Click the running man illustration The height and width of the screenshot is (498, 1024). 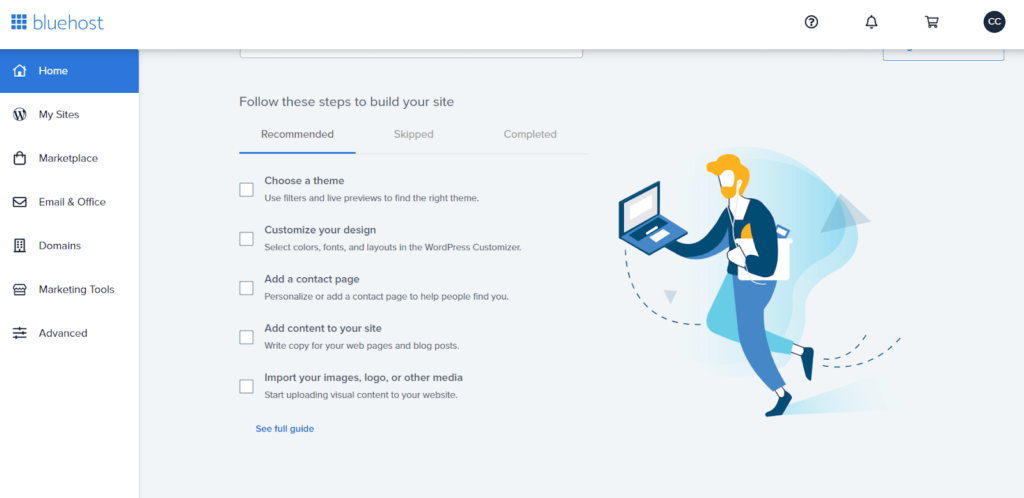click(x=758, y=284)
